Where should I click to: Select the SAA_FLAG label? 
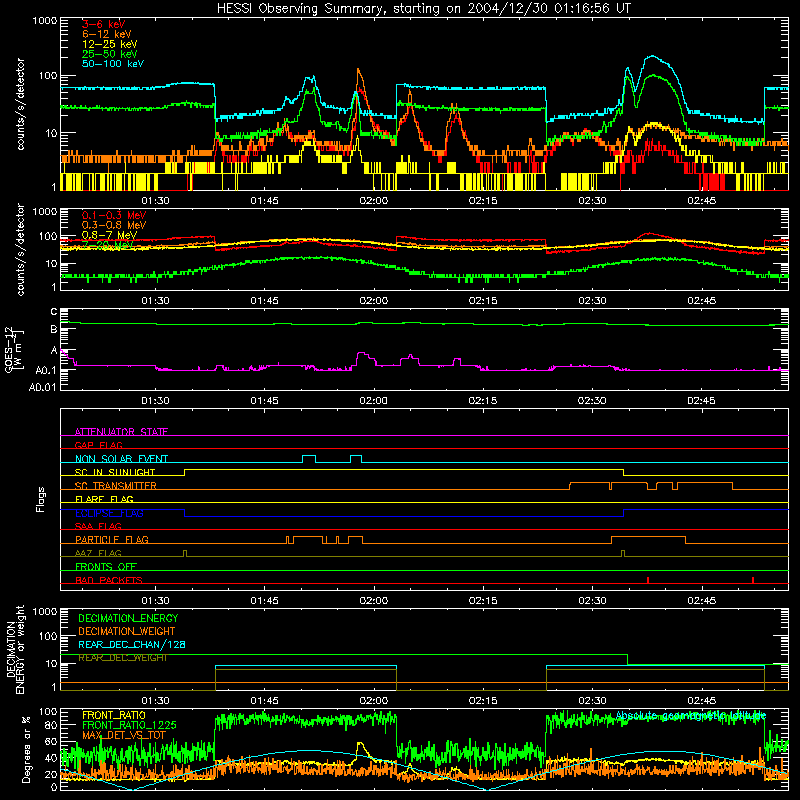[x=98, y=526]
